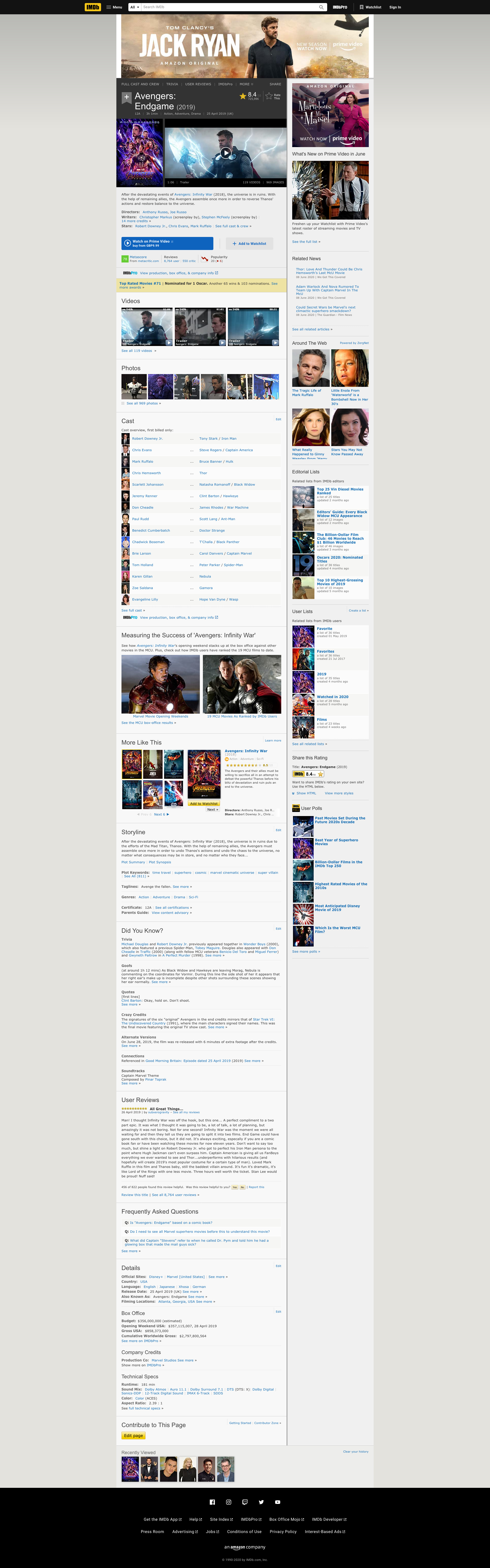
Task: Click the IMDb logo in header
Action: pyautogui.click(x=93, y=7)
